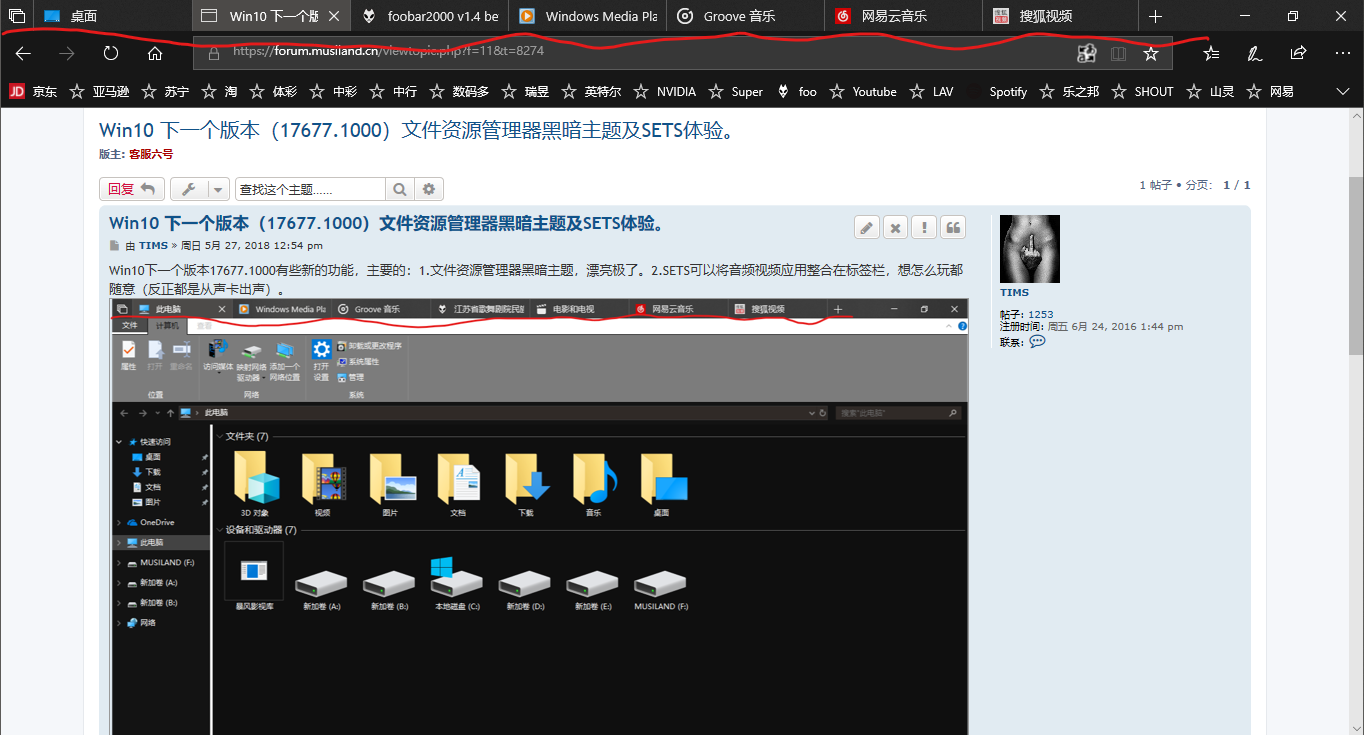This screenshot has height=735, width=1364.
Task: Open the 数码多 favorite
Action: point(459,91)
